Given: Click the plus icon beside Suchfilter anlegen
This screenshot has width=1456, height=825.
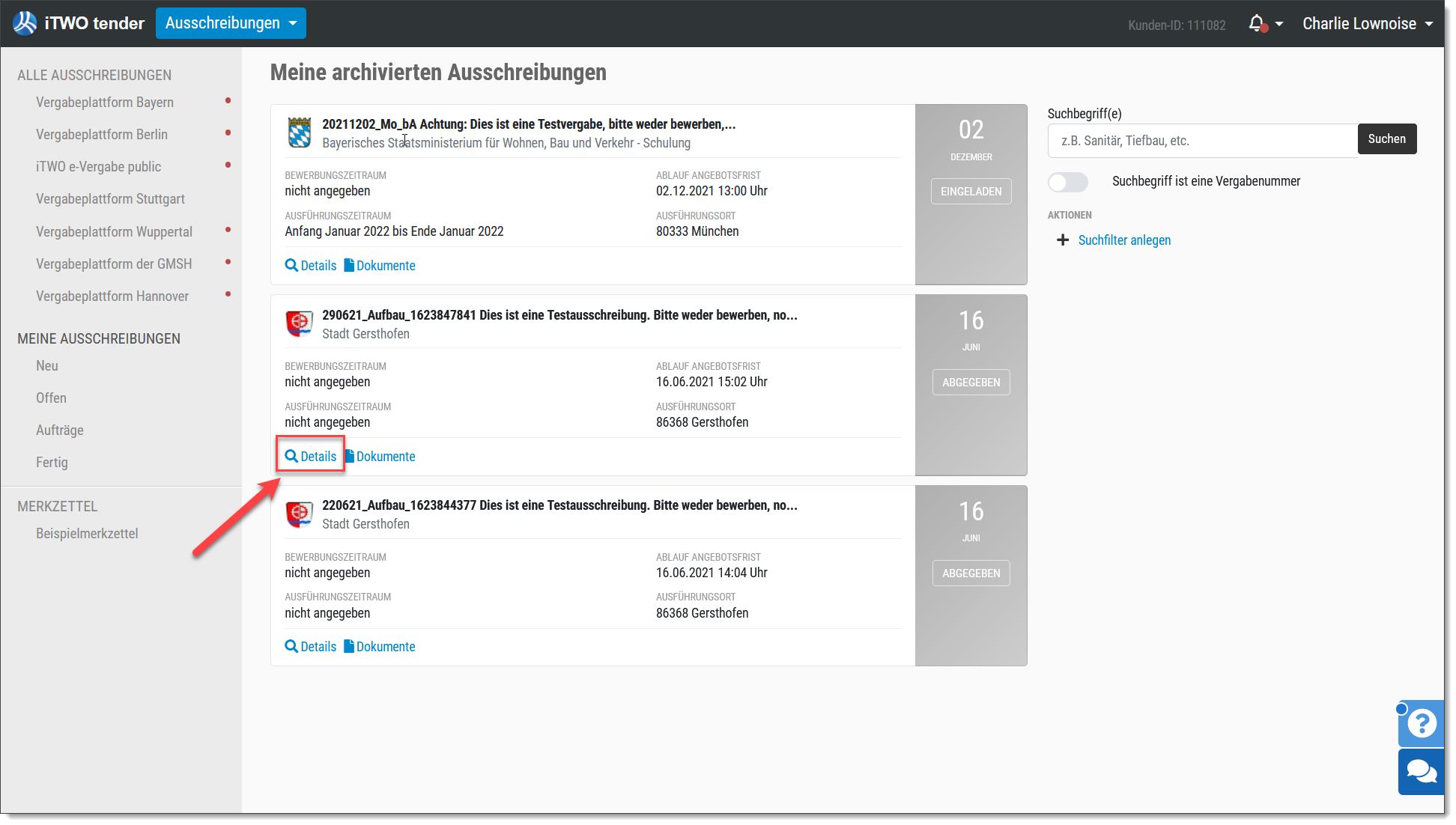Looking at the screenshot, I should click(1062, 240).
